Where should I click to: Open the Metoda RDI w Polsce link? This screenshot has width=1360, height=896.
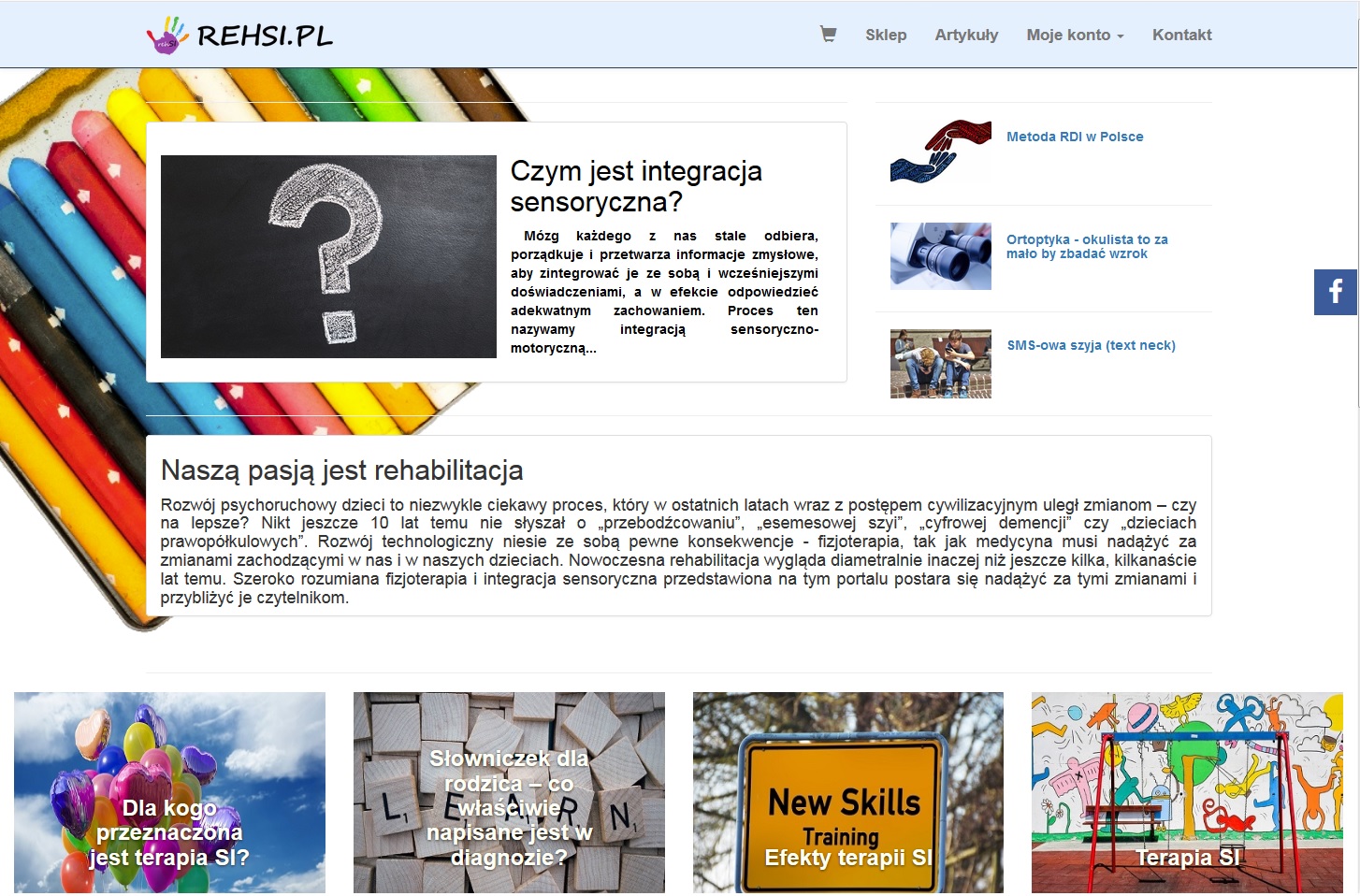click(1075, 137)
